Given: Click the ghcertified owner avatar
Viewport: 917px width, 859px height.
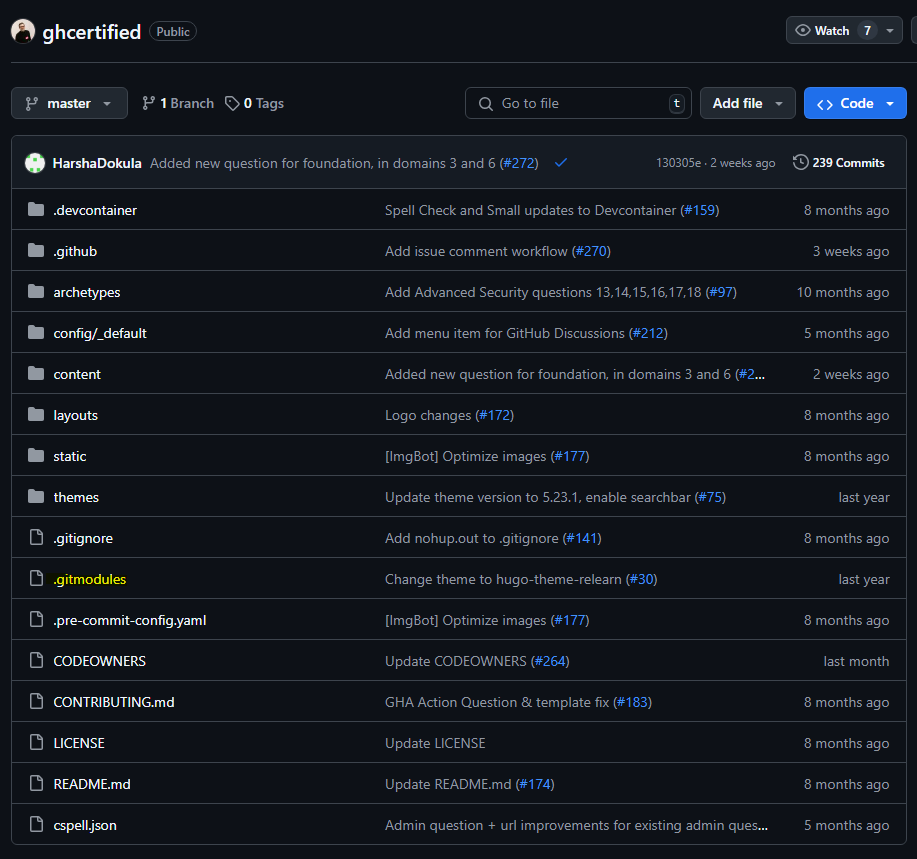Looking at the screenshot, I should (x=23, y=32).
